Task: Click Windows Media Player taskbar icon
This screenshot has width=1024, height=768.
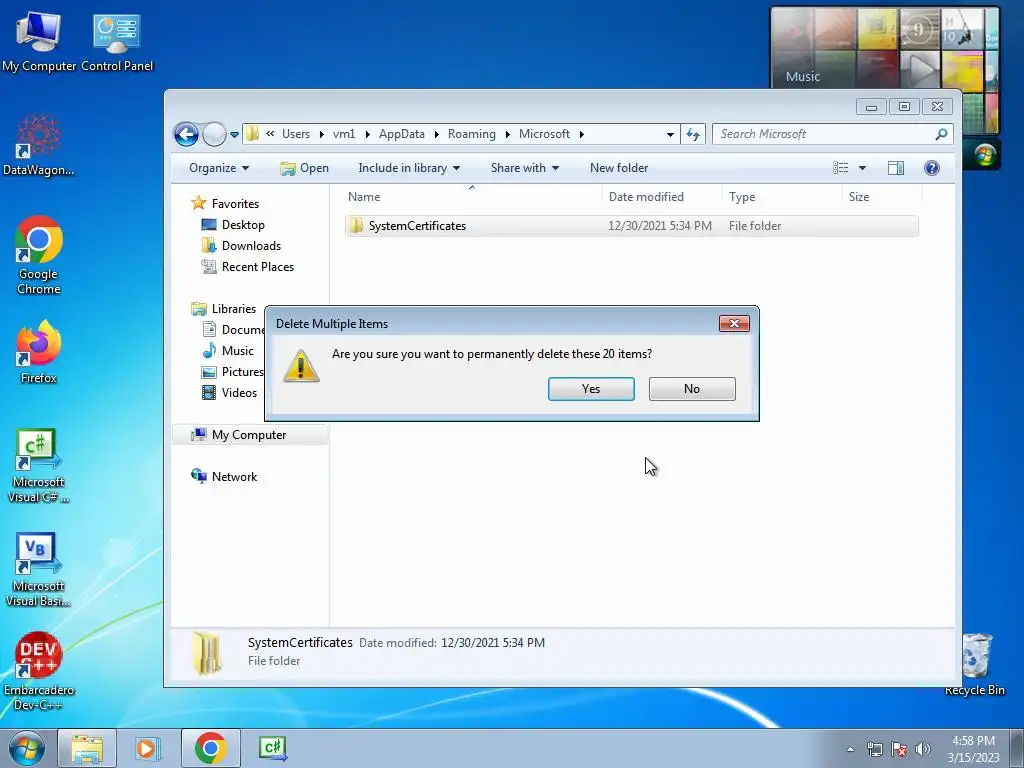Action: pos(148,748)
